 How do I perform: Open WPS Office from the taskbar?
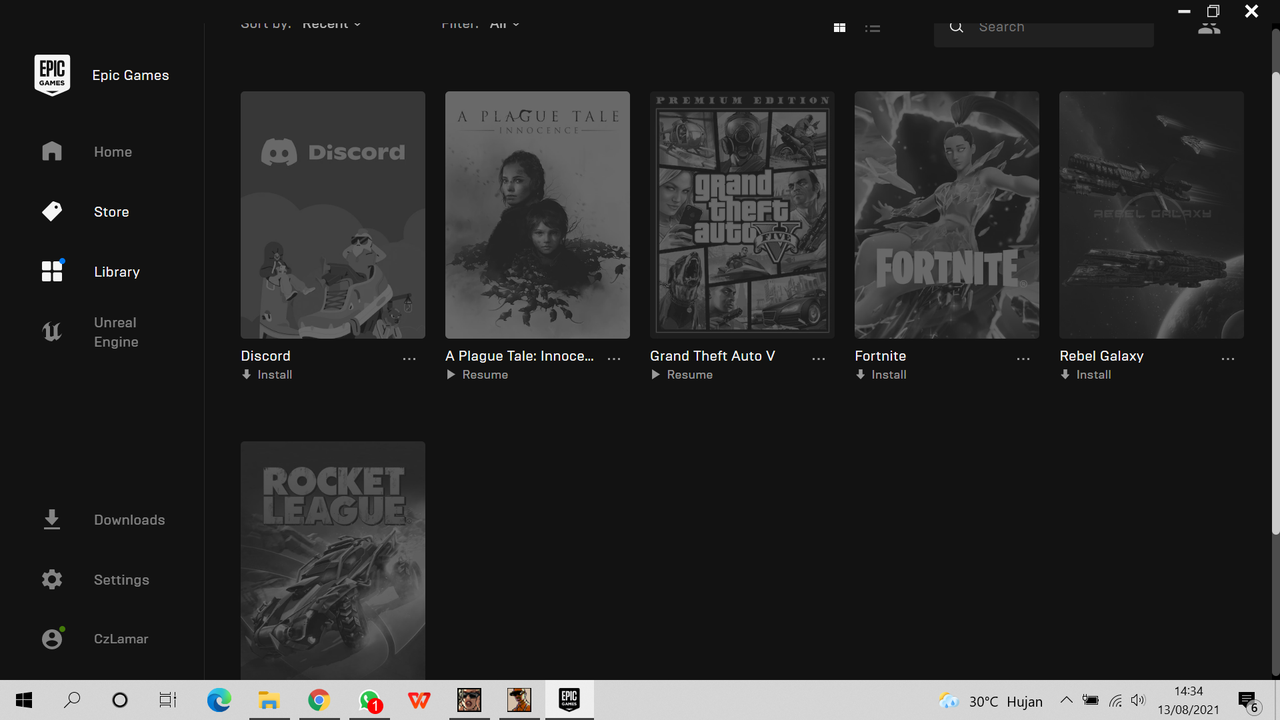[419, 700]
